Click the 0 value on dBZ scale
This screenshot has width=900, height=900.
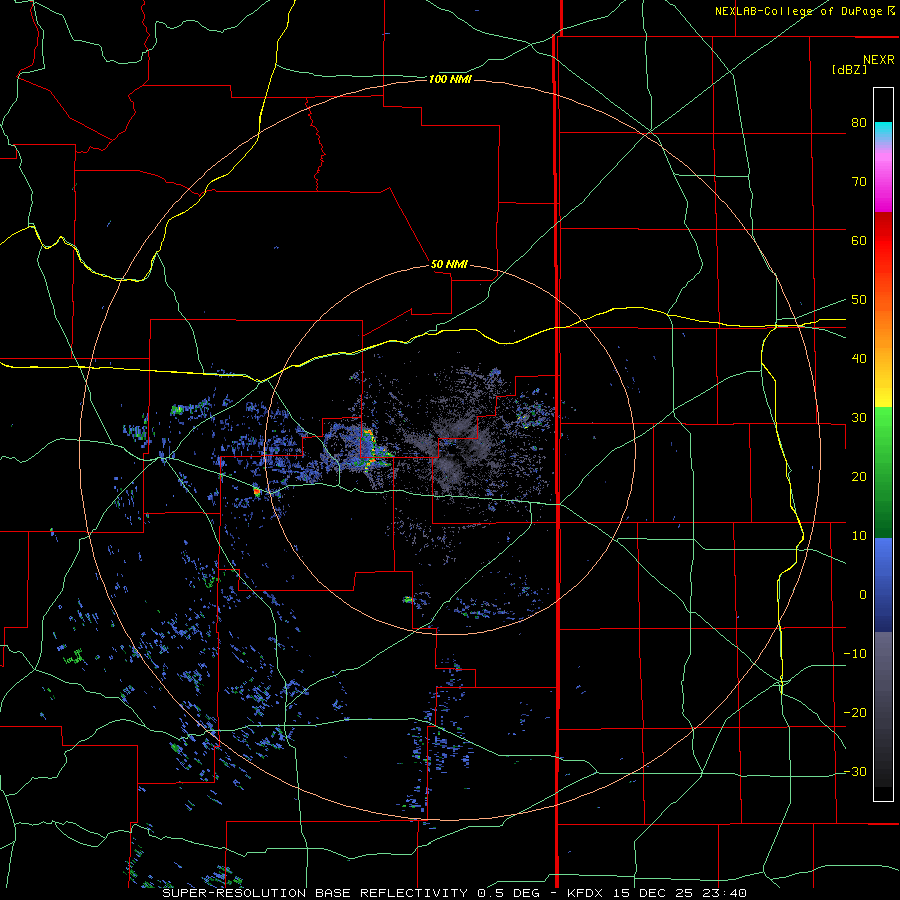coord(863,595)
